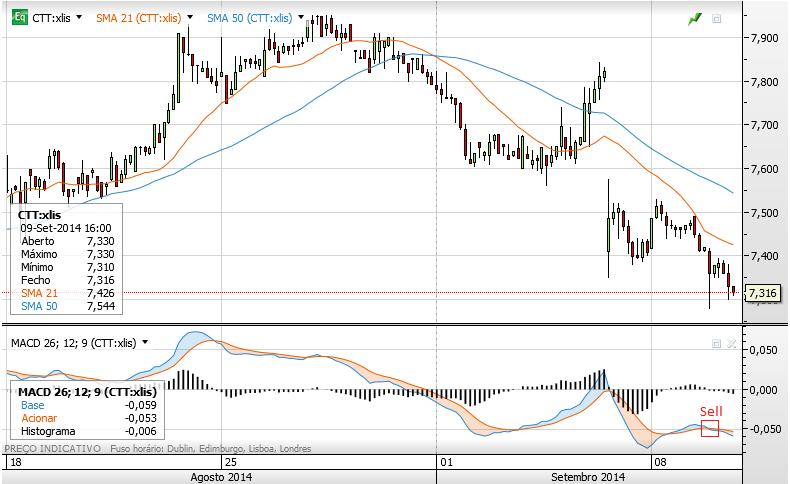Click the Sell label on MACD chart

(x=709, y=411)
